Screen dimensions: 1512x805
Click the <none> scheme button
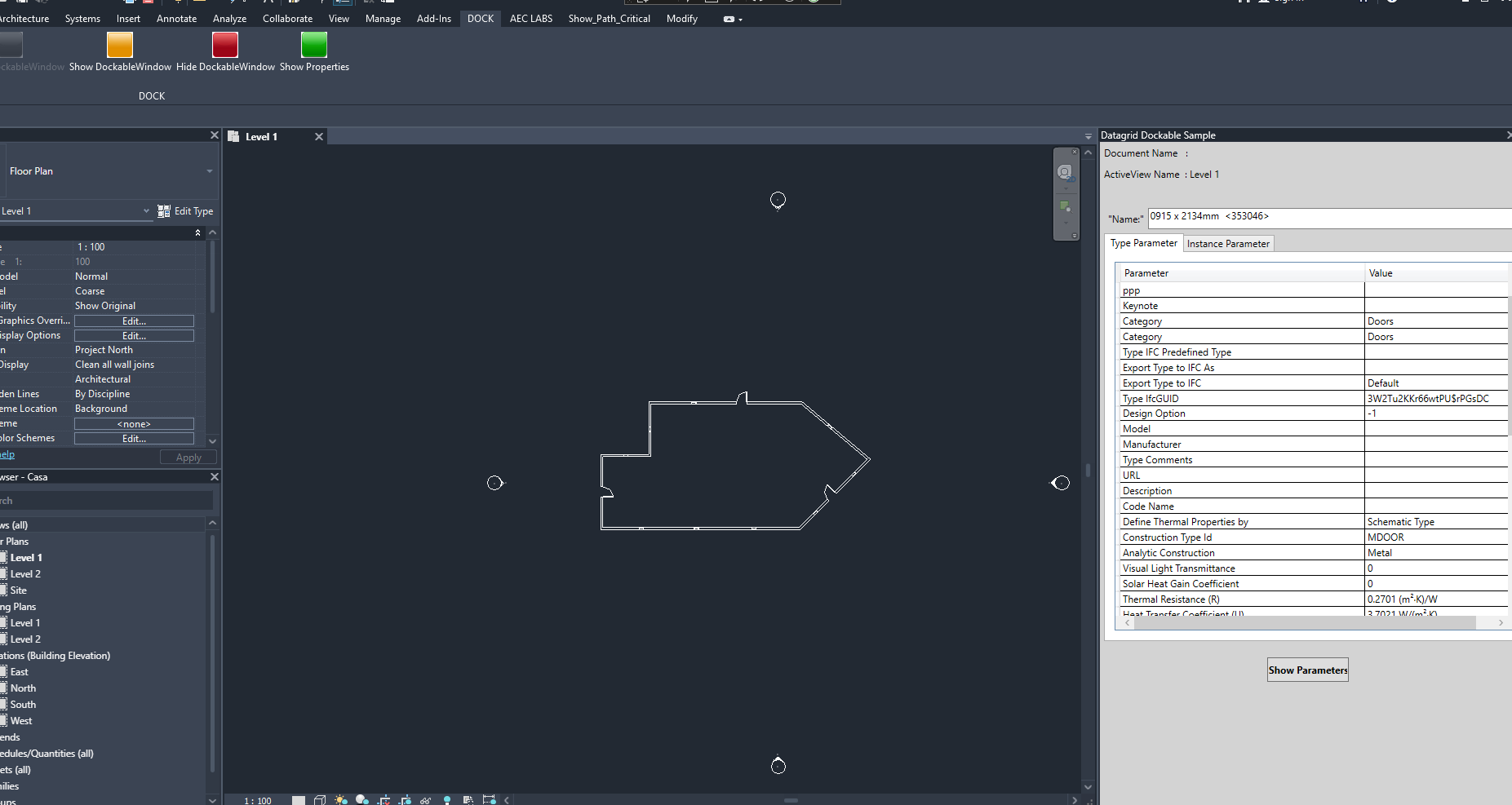(x=134, y=424)
